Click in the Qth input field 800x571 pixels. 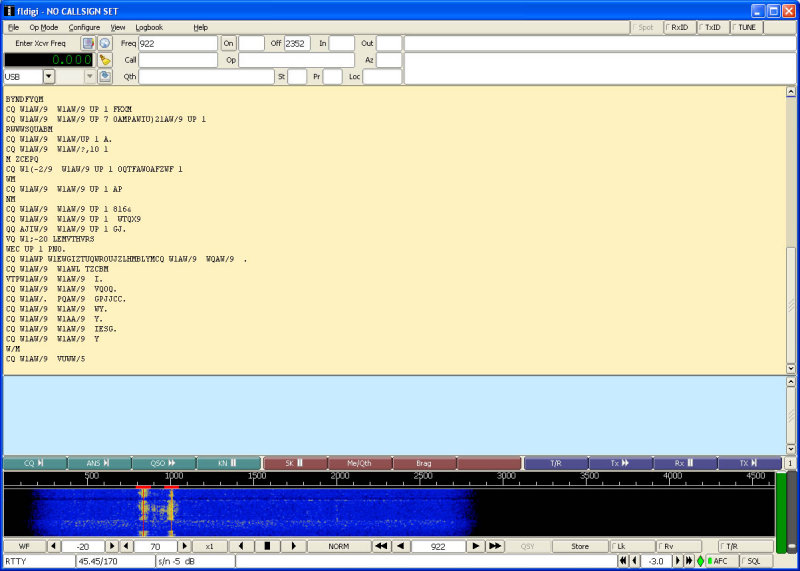tap(206, 77)
